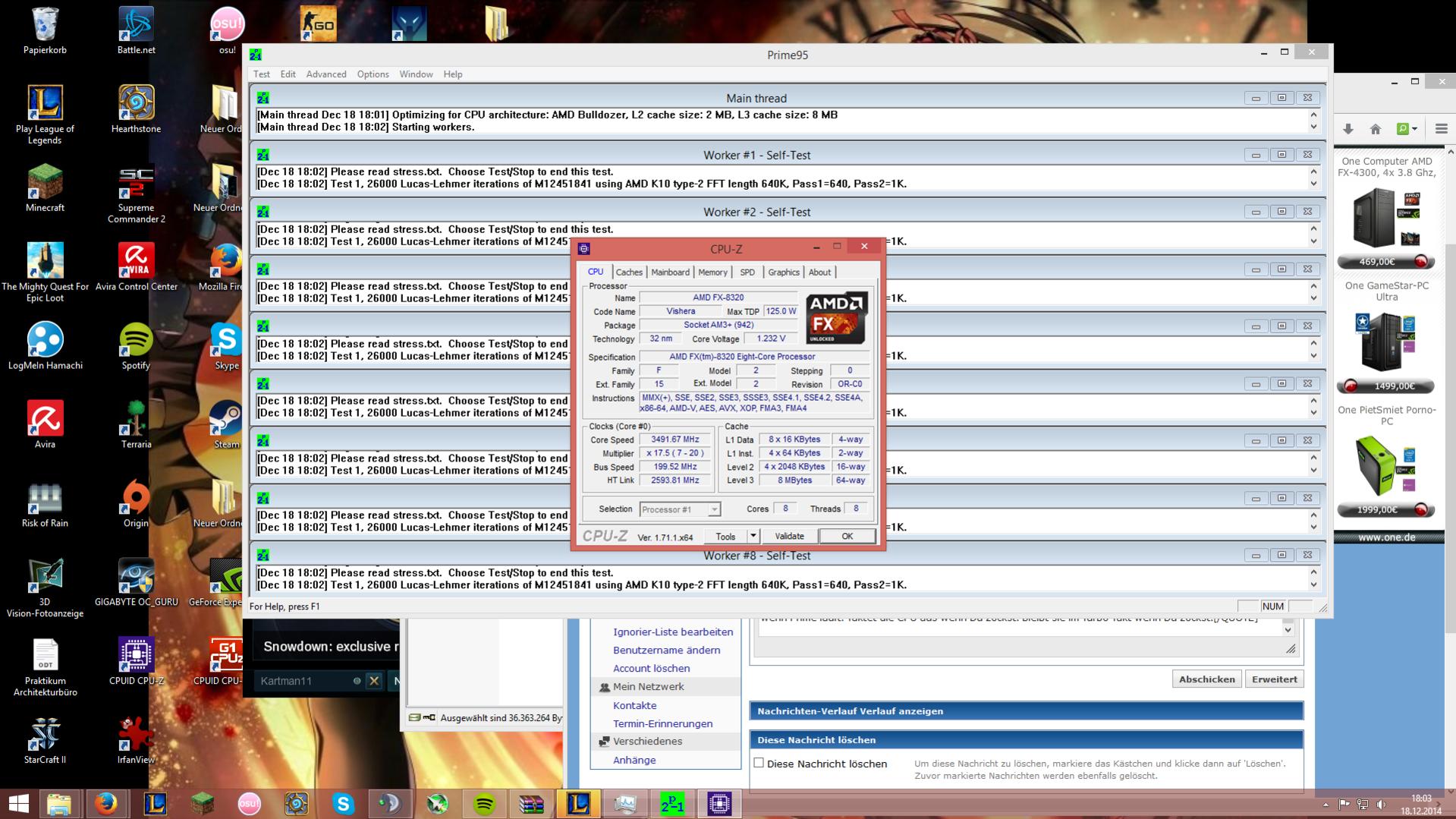1456x819 pixels.
Task: Tick the 'Diese Nachricht löschen' checkbox
Action: point(759,763)
